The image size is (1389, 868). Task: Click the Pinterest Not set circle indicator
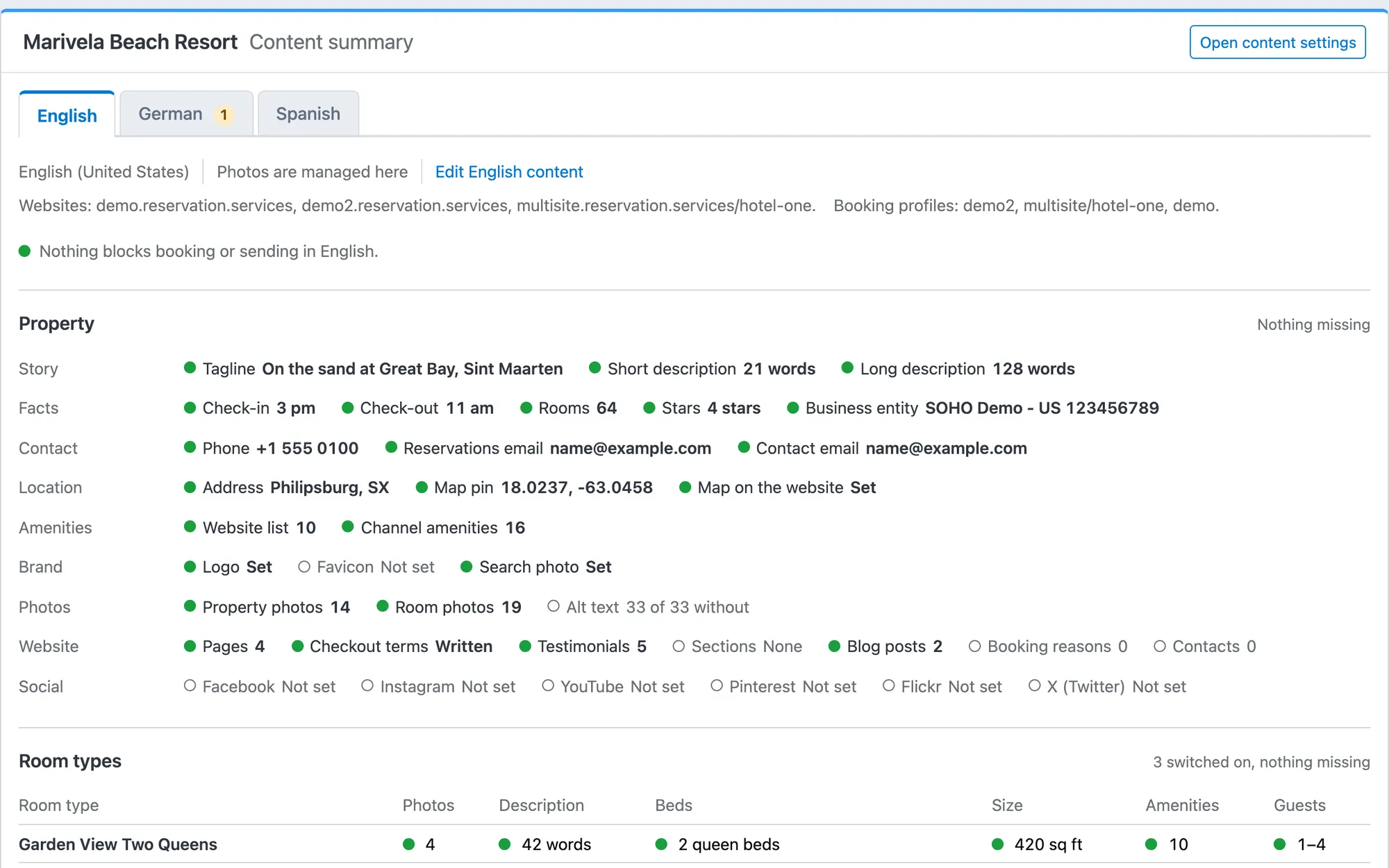[717, 686]
